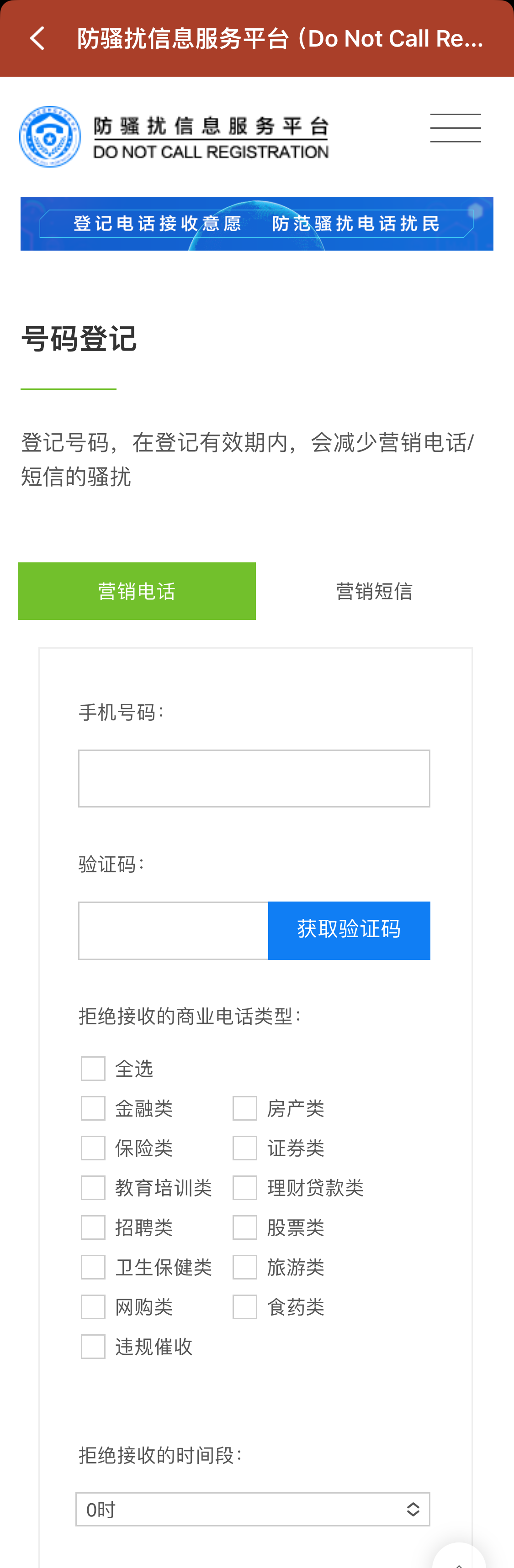Focus the 手机号码 input field
This screenshot has height=1568, width=514.
point(254,778)
